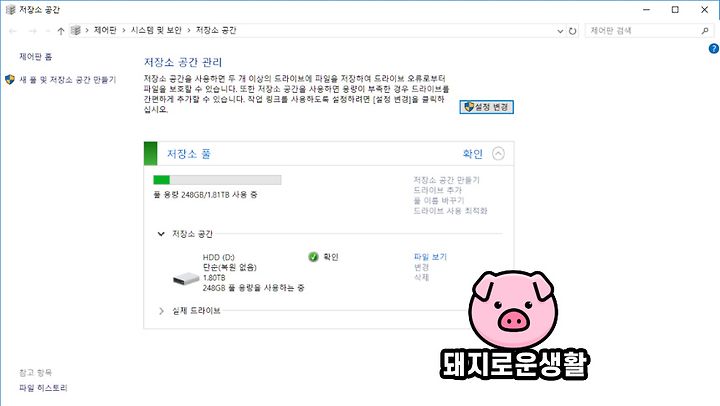Open 파일 히스토리 link
This screenshot has height=406, width=720.
click(43, 388)
